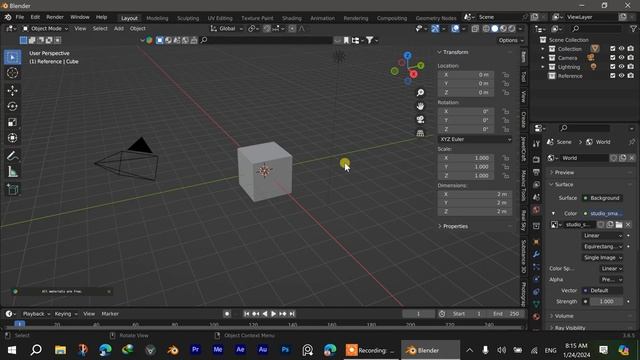Expand the Collection tree item

(543, 49)
